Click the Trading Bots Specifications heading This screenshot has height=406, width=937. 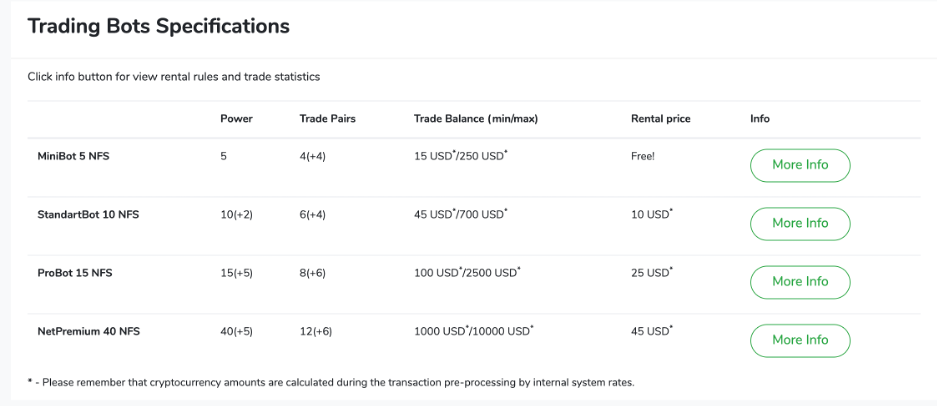(x=158, y=26)
